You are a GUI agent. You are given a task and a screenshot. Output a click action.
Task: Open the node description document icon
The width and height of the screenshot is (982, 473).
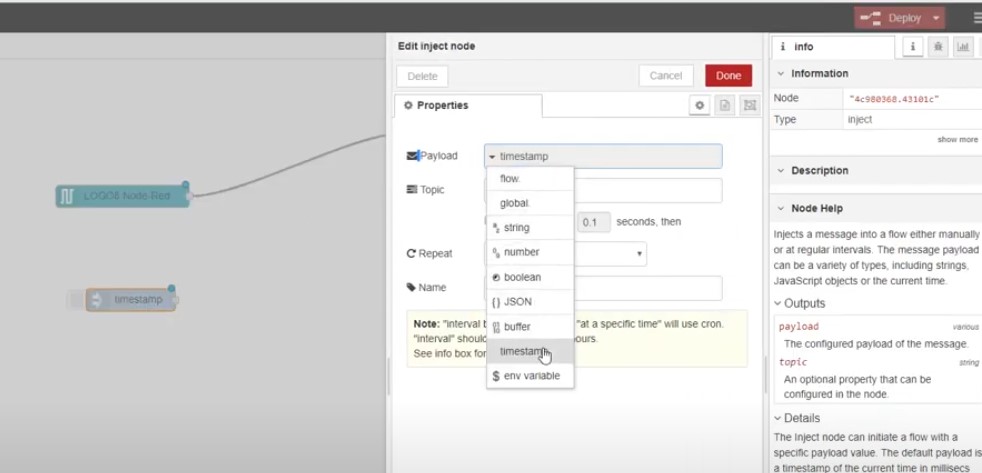(x=725, y=105)
